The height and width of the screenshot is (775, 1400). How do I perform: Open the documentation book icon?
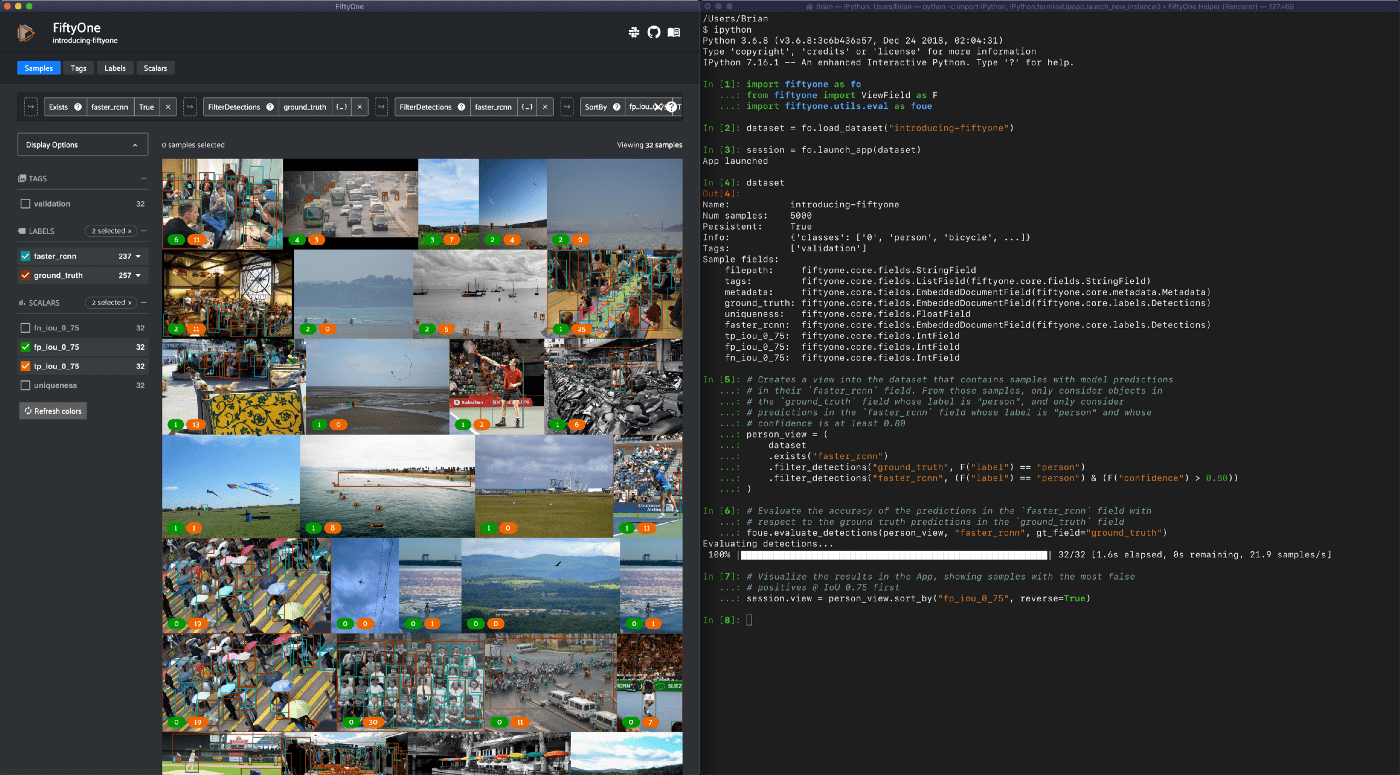pos(674,33)
